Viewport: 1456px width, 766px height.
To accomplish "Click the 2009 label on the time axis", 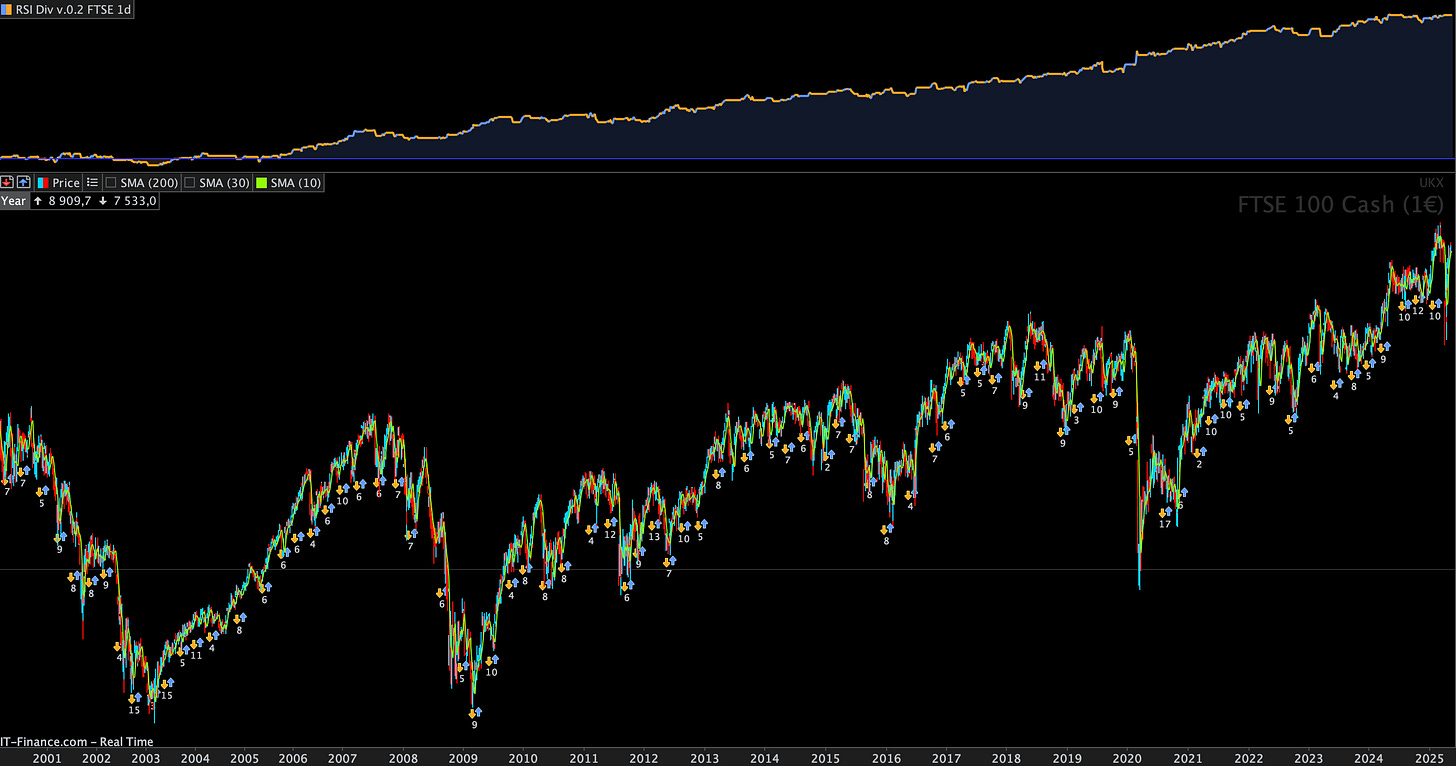I will pos(463,758).
